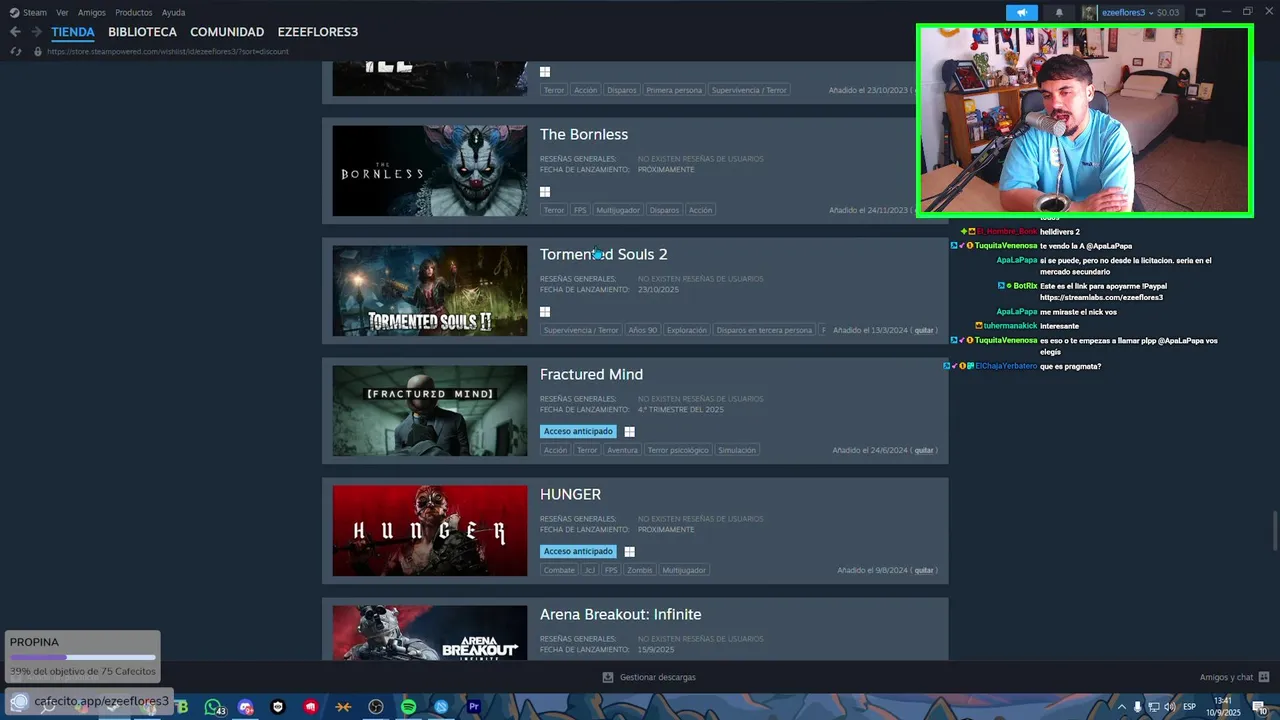Open the EZEEFLORES3 profile tab
The width and height of the screenshot is (1280, 720).
318,32
